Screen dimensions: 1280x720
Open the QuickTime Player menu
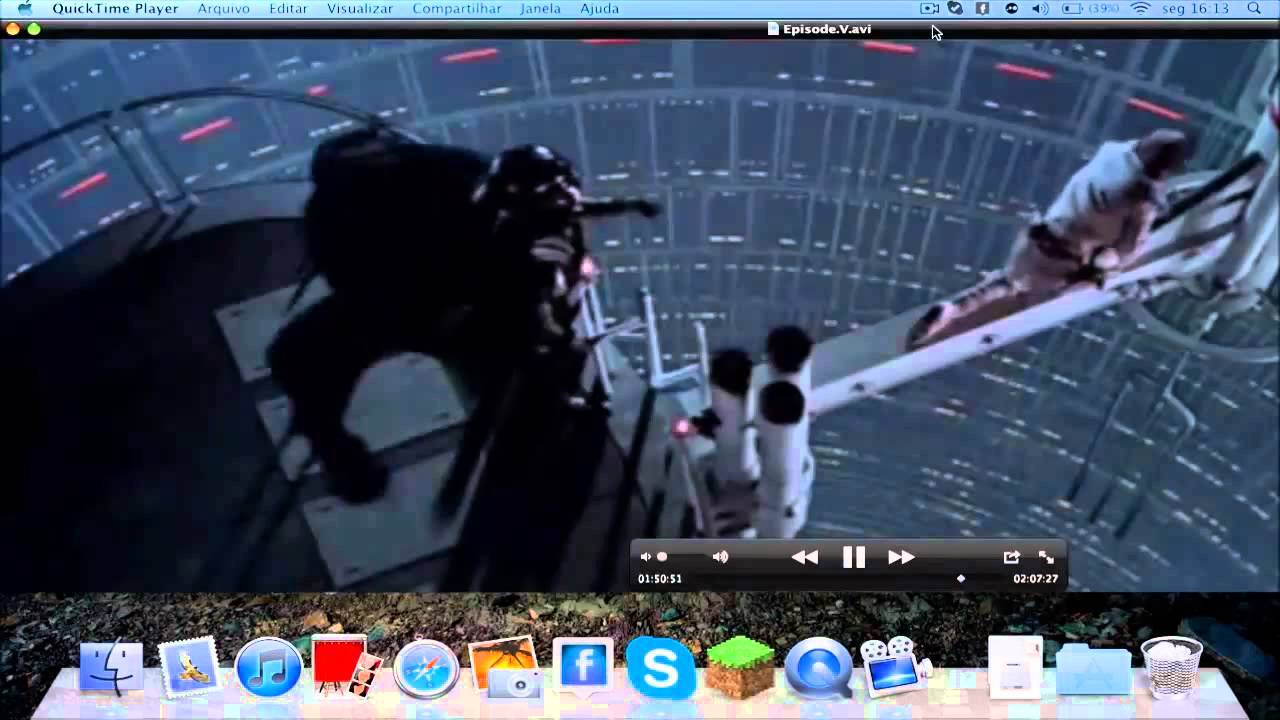pos(115,8)
